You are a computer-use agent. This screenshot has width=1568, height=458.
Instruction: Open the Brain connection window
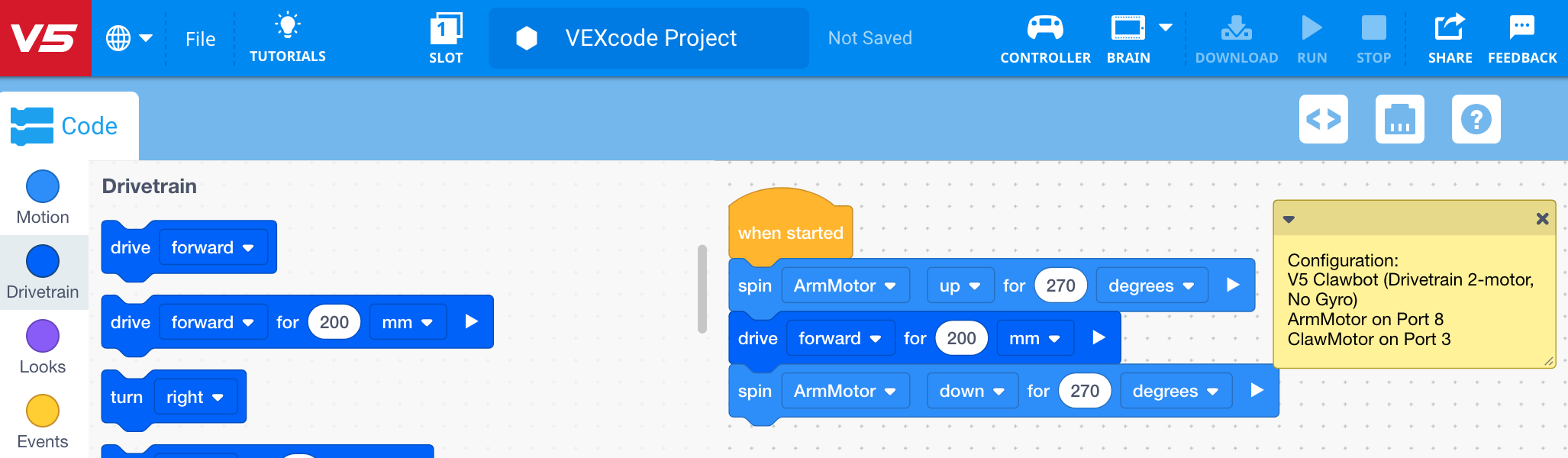point(1128,36)
